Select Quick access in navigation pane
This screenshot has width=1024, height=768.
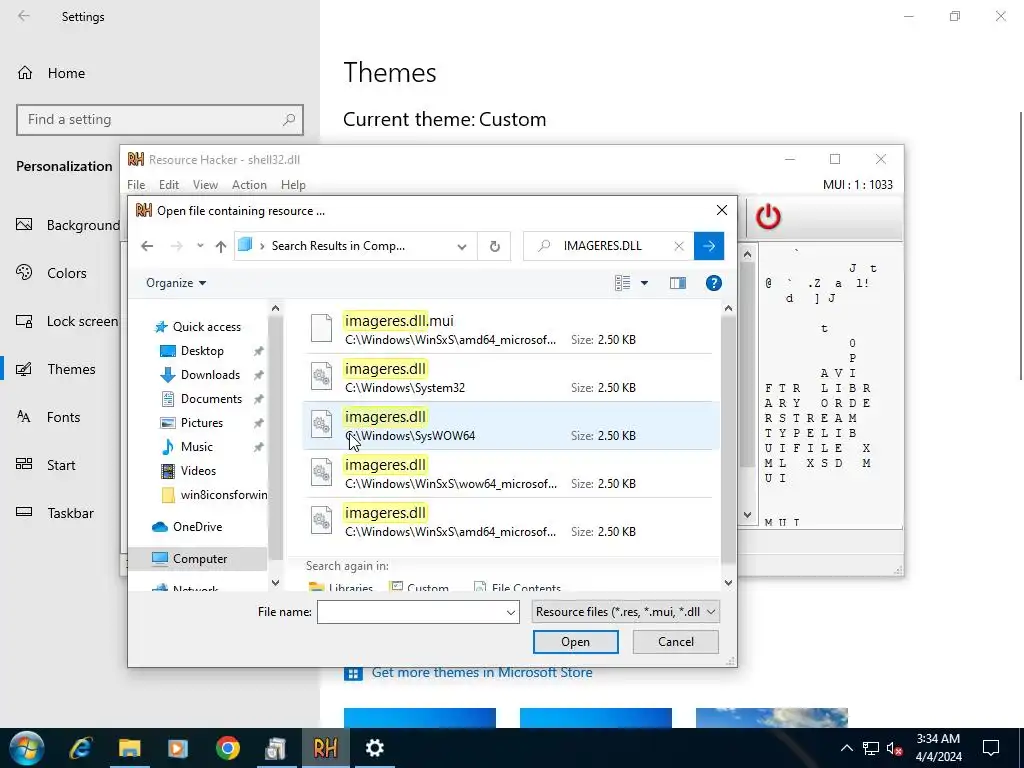pos(206,327)
